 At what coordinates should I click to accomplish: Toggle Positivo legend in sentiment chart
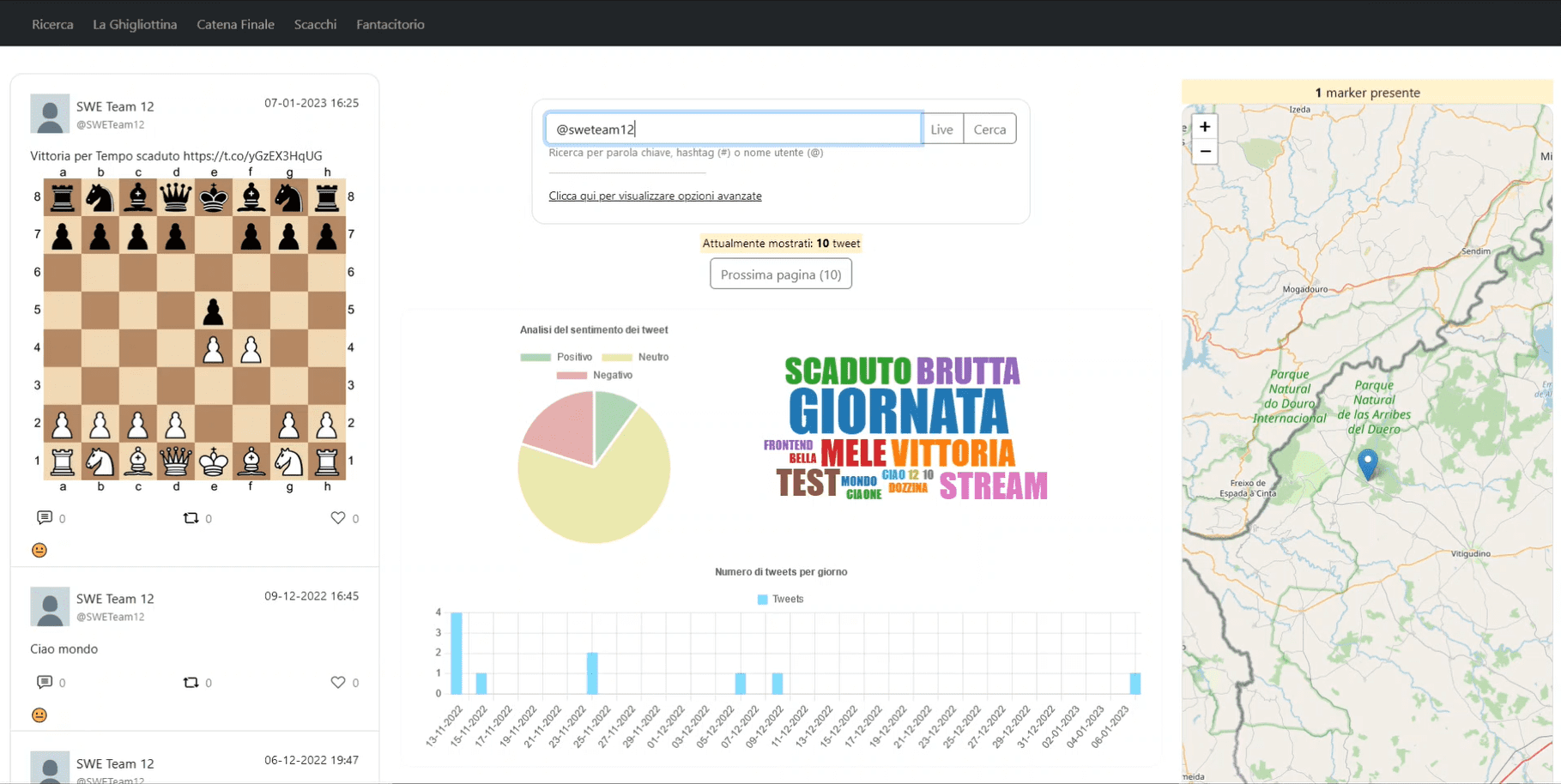tap(556, 357)
